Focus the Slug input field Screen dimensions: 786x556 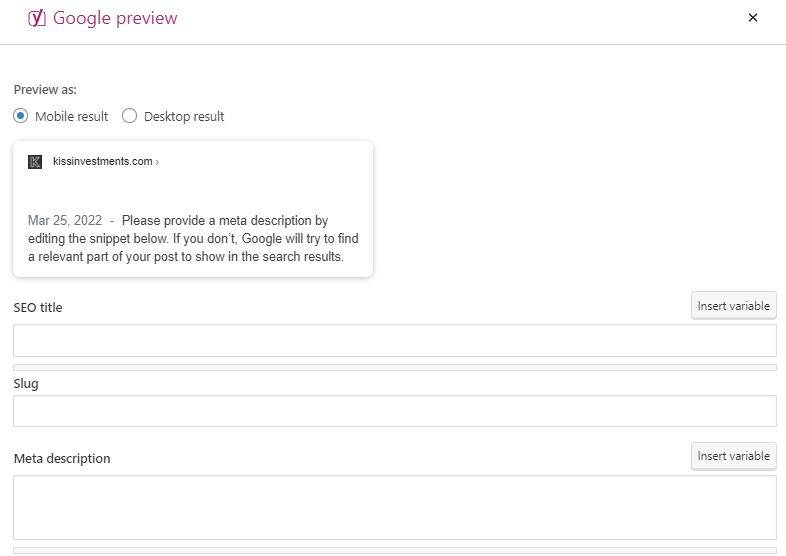[x=395, y=411]
